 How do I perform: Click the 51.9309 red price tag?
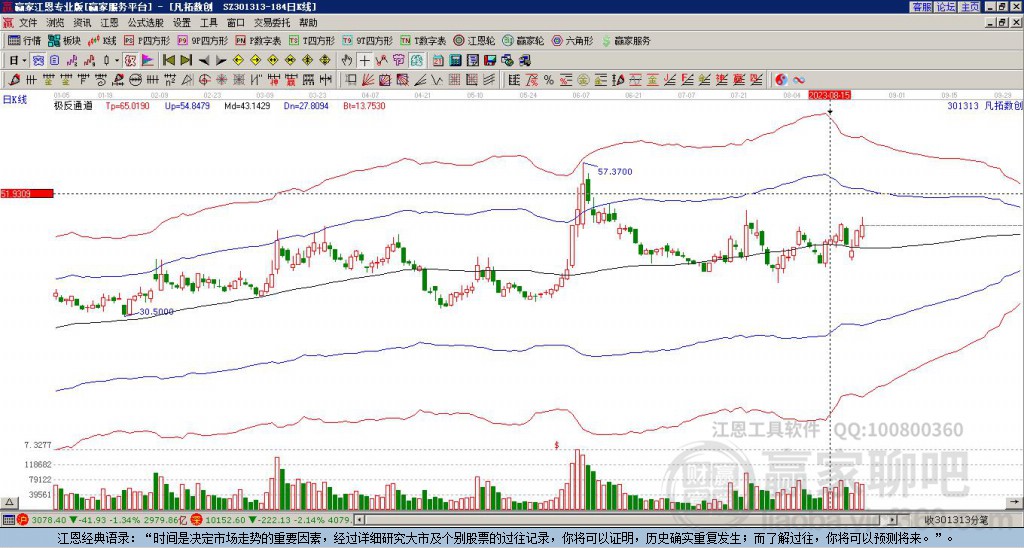pyautogui.click(x=27, y=193)
